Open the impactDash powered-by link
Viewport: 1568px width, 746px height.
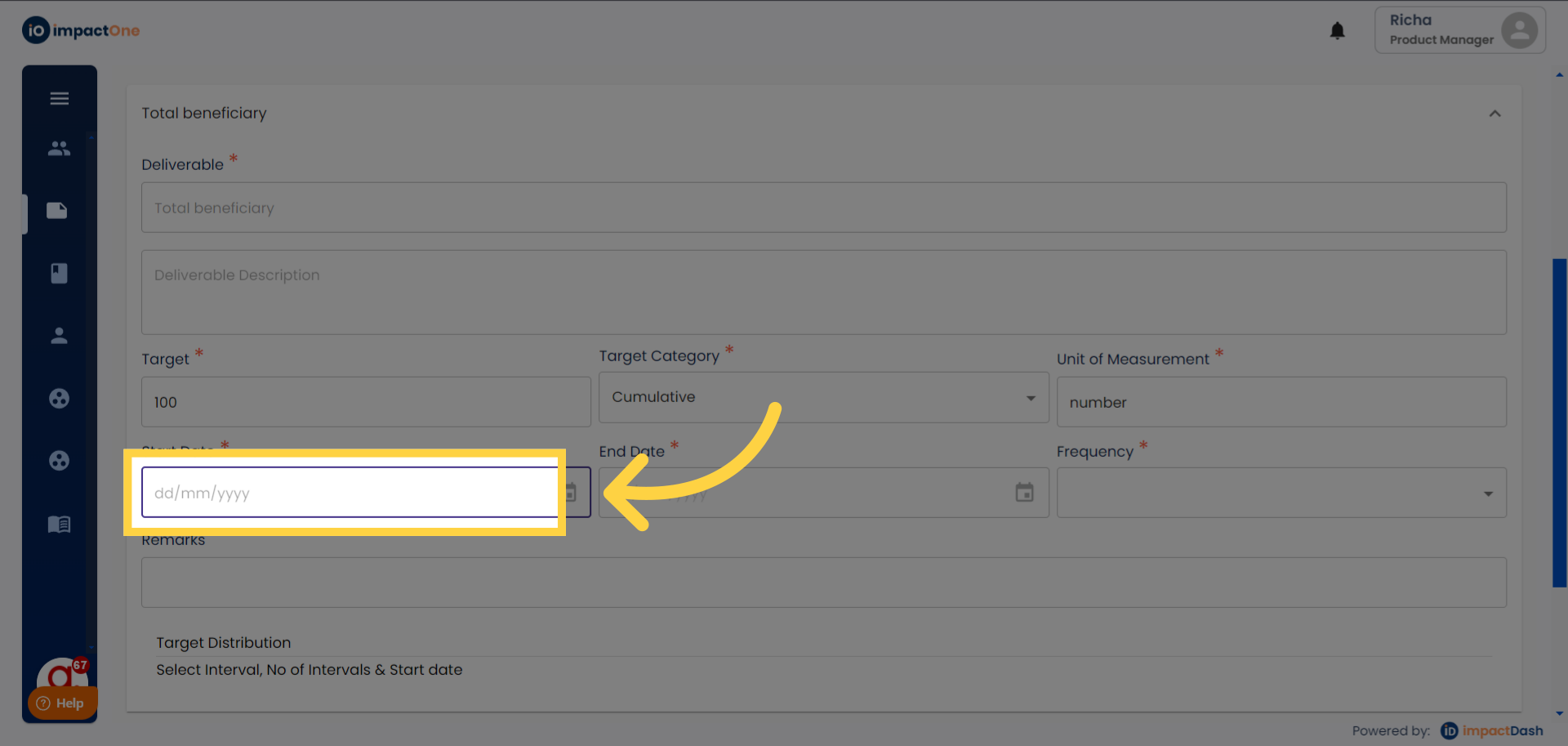click(1492, 730)
